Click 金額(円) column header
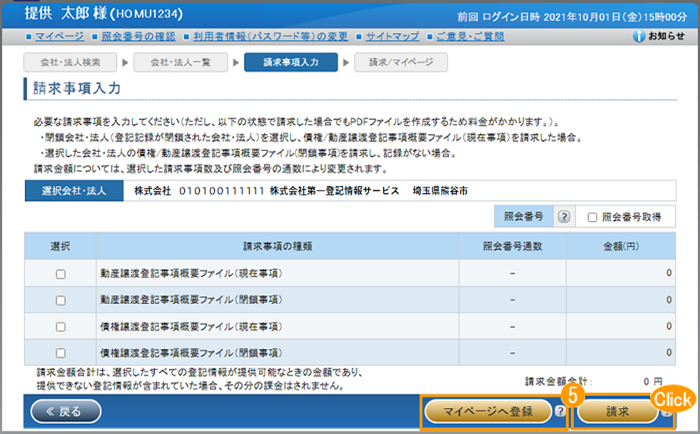 621,246
